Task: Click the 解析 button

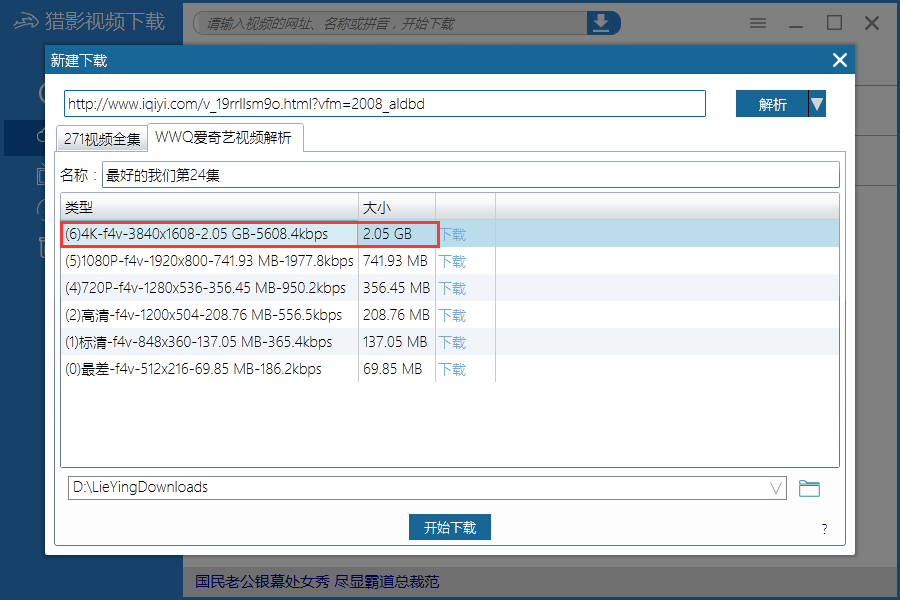Action: [772, 104]
